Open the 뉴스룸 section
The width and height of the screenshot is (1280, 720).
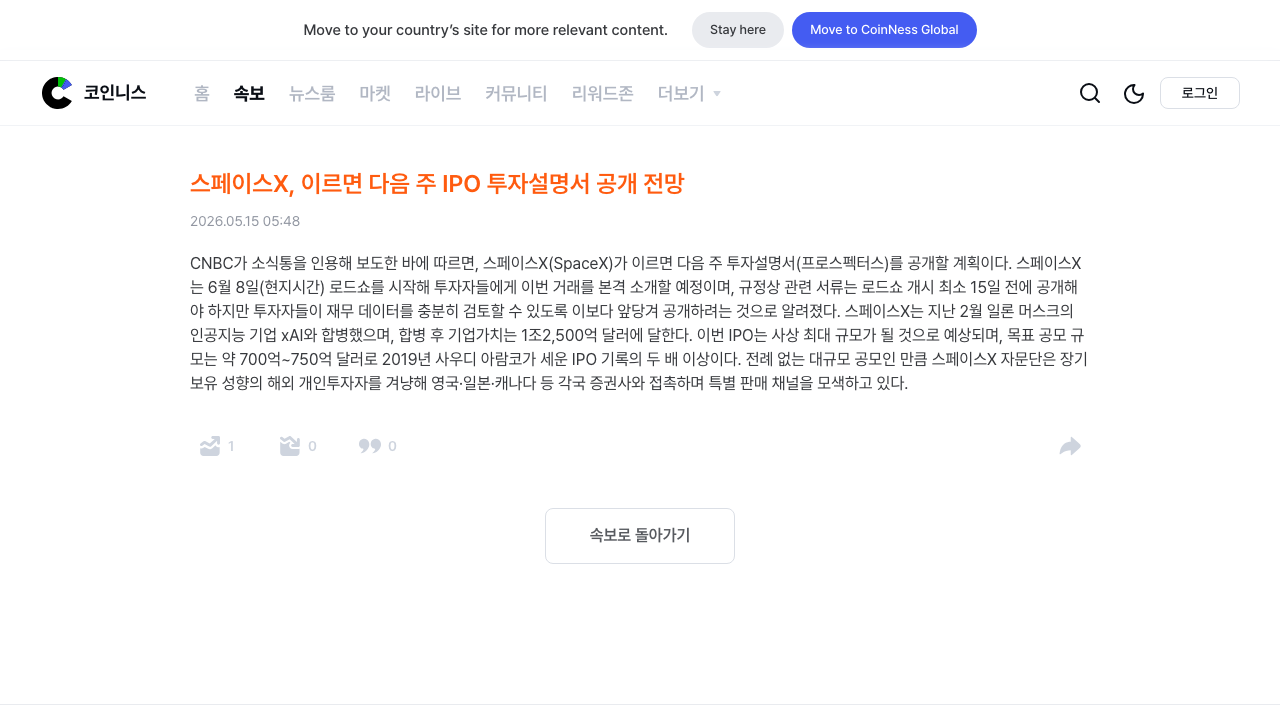click(312, 93)
